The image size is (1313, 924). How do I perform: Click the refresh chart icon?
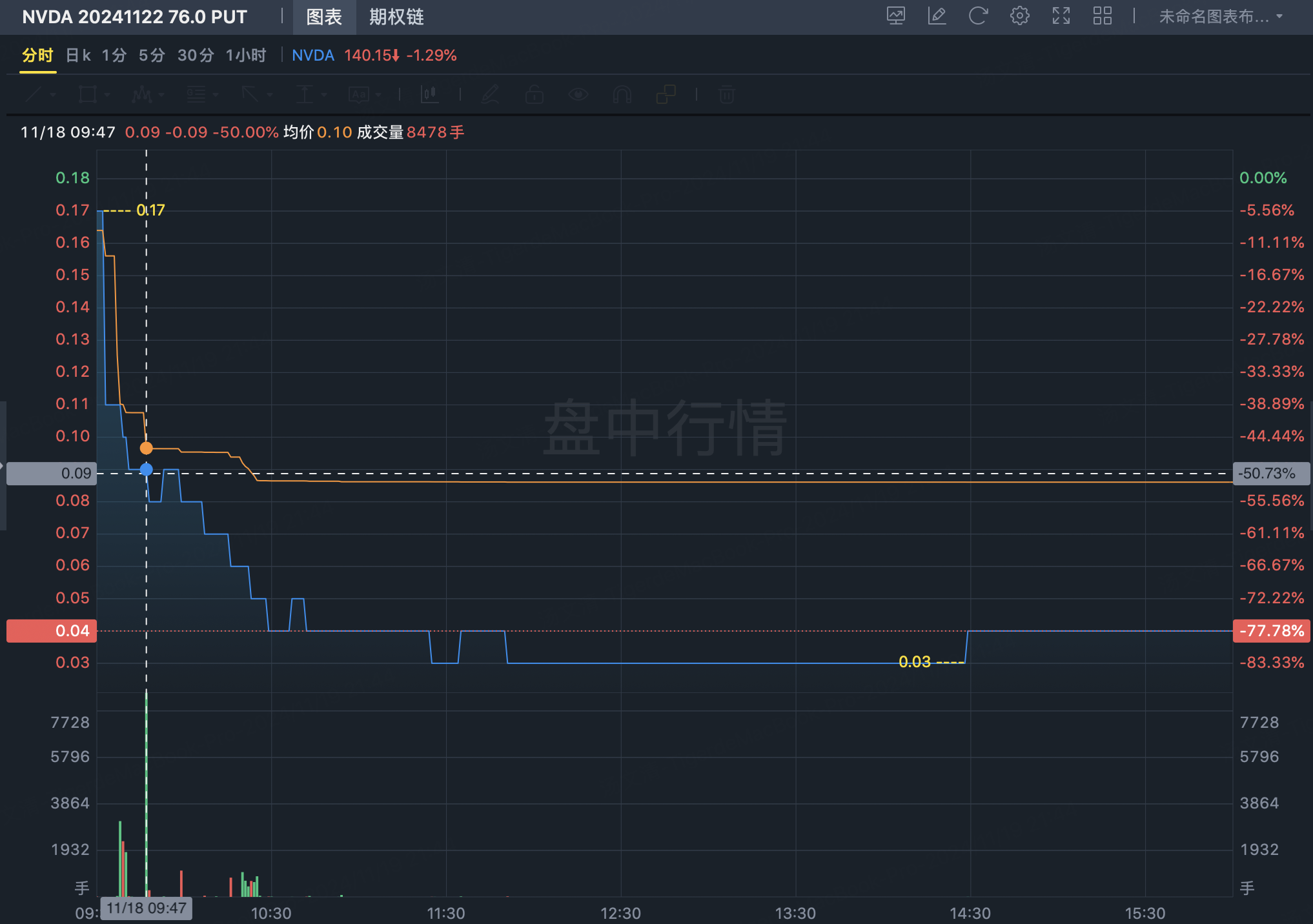(x=978, y=16)
